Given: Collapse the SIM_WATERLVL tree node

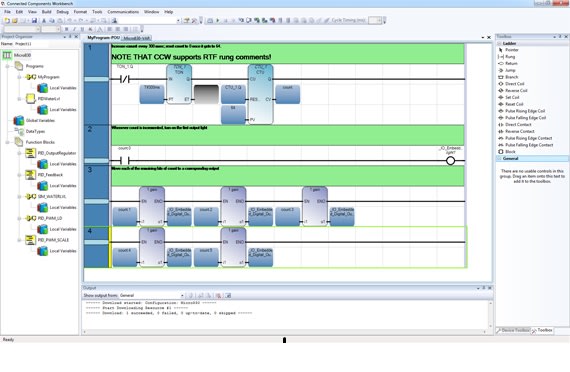Looking at the screenshot, I should [x=19, y=196].
